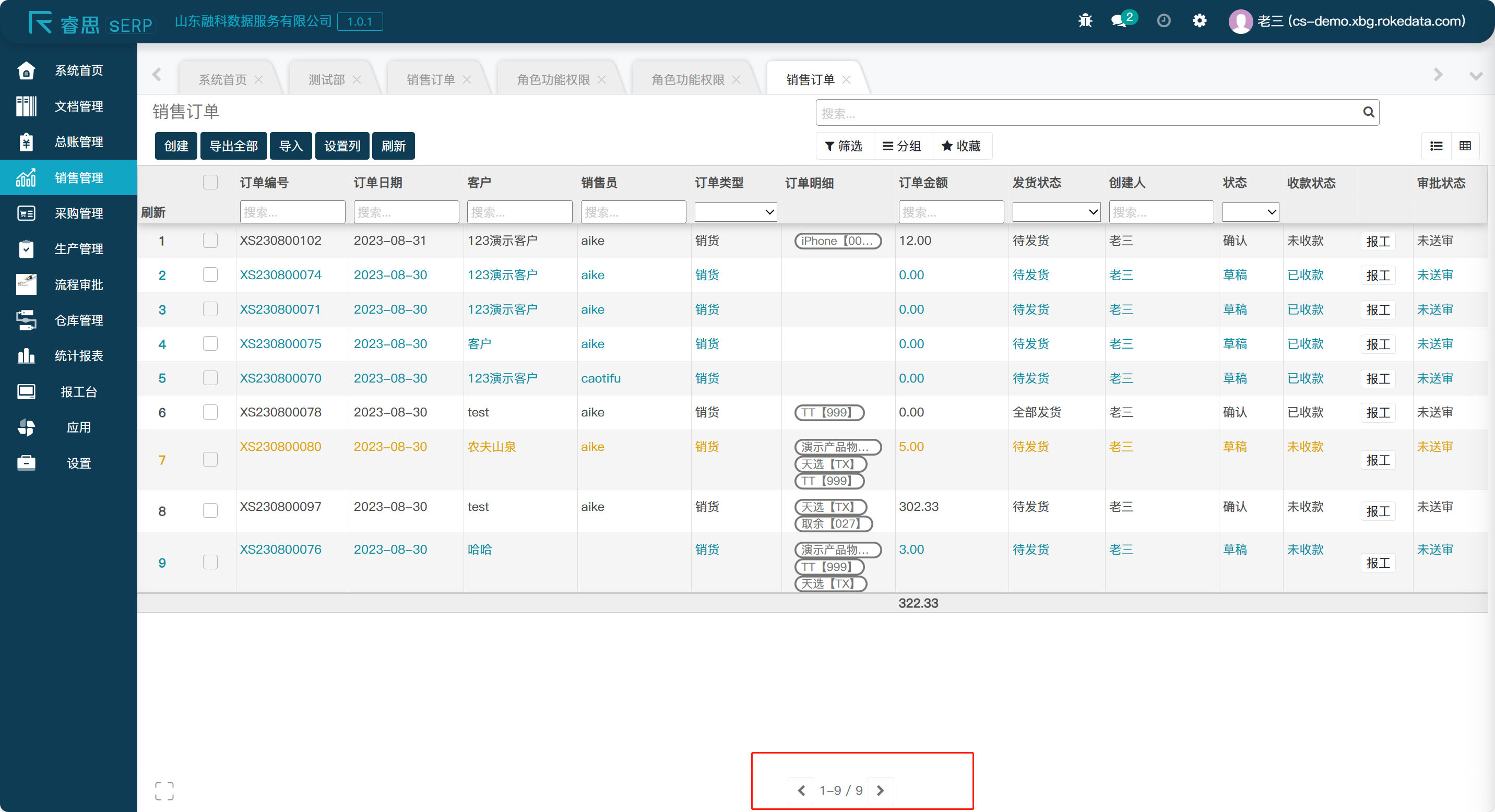Tick the checkbox for order XS230800078
1495x812 pixels.
click(210, 412)
